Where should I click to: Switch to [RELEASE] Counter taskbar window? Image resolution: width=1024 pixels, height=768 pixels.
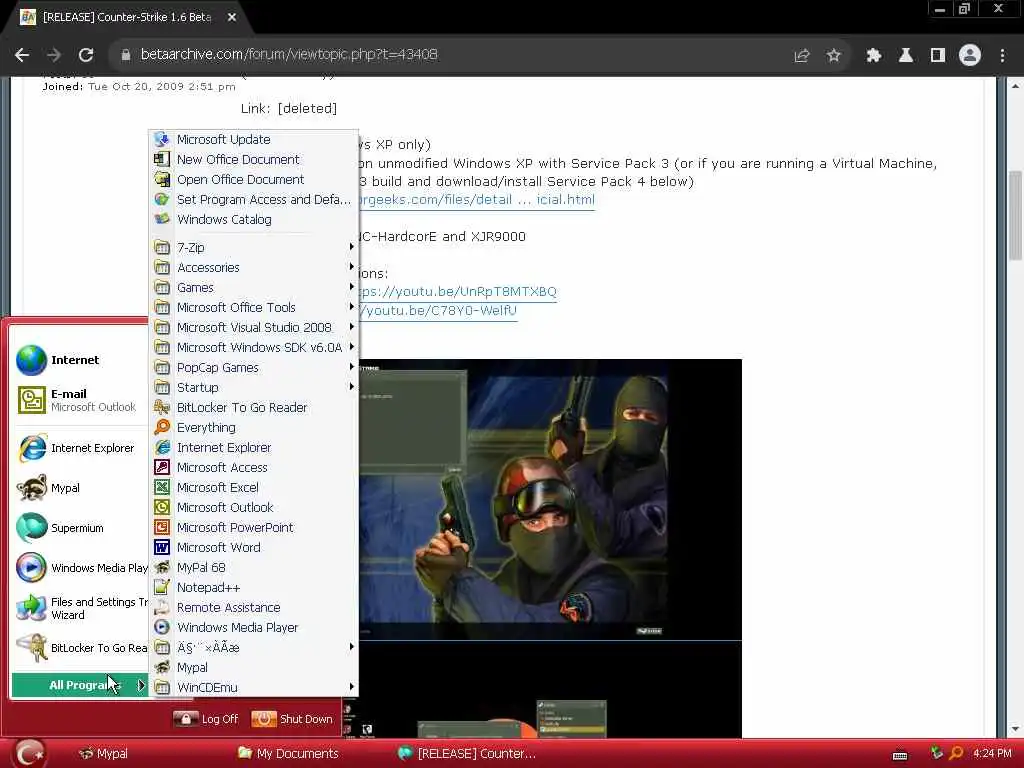[x=467, y=753]
